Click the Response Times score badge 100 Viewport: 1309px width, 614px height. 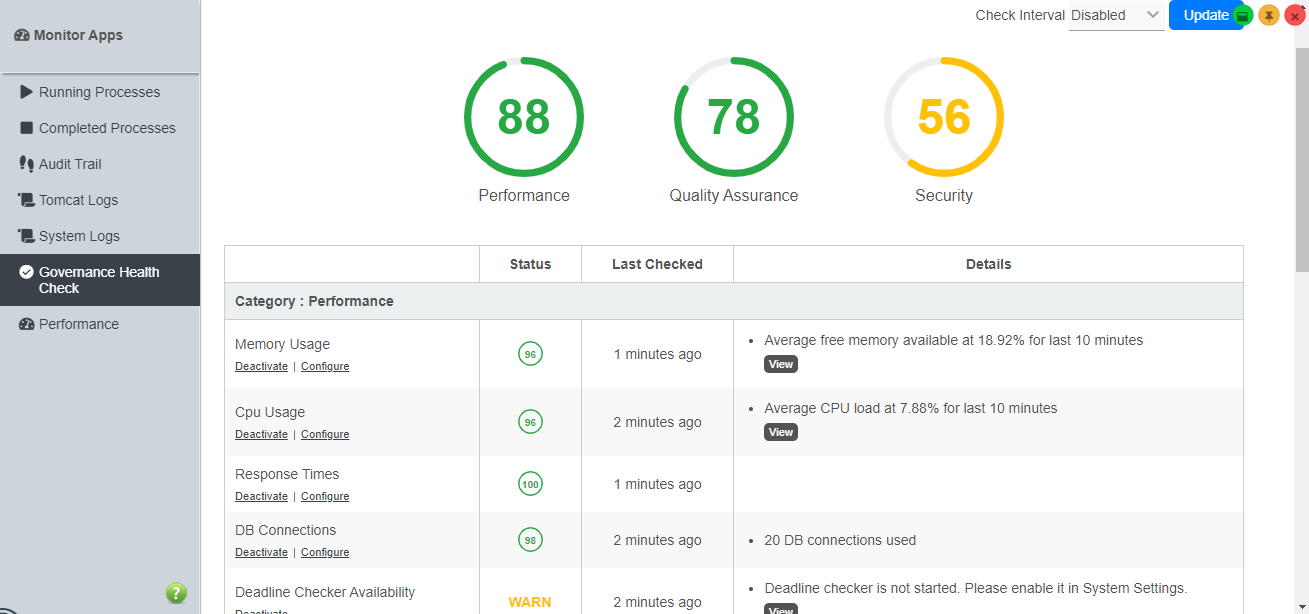pyautogui.click(x=530, y=484)
